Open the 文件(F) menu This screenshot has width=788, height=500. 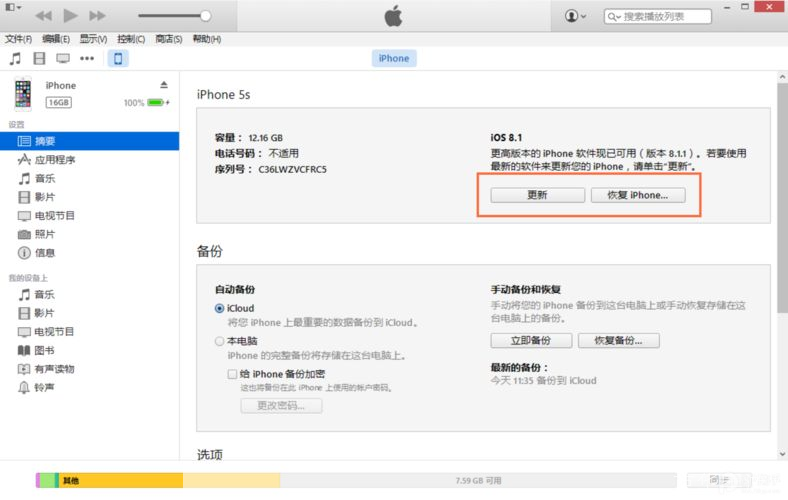point(18,39)
